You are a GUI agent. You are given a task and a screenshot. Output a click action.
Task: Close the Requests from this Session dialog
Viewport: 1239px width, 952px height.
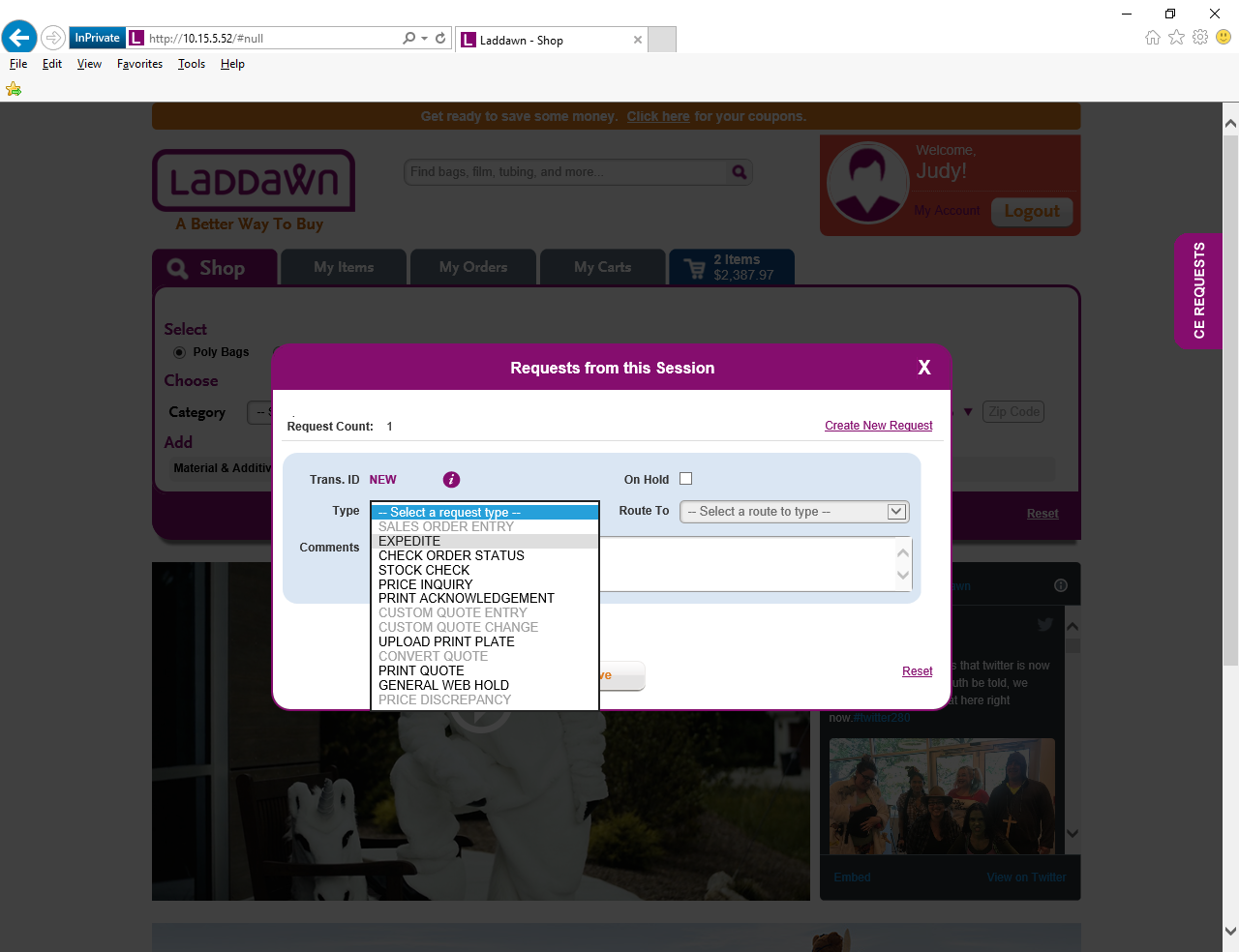click(x=924, y=368)
